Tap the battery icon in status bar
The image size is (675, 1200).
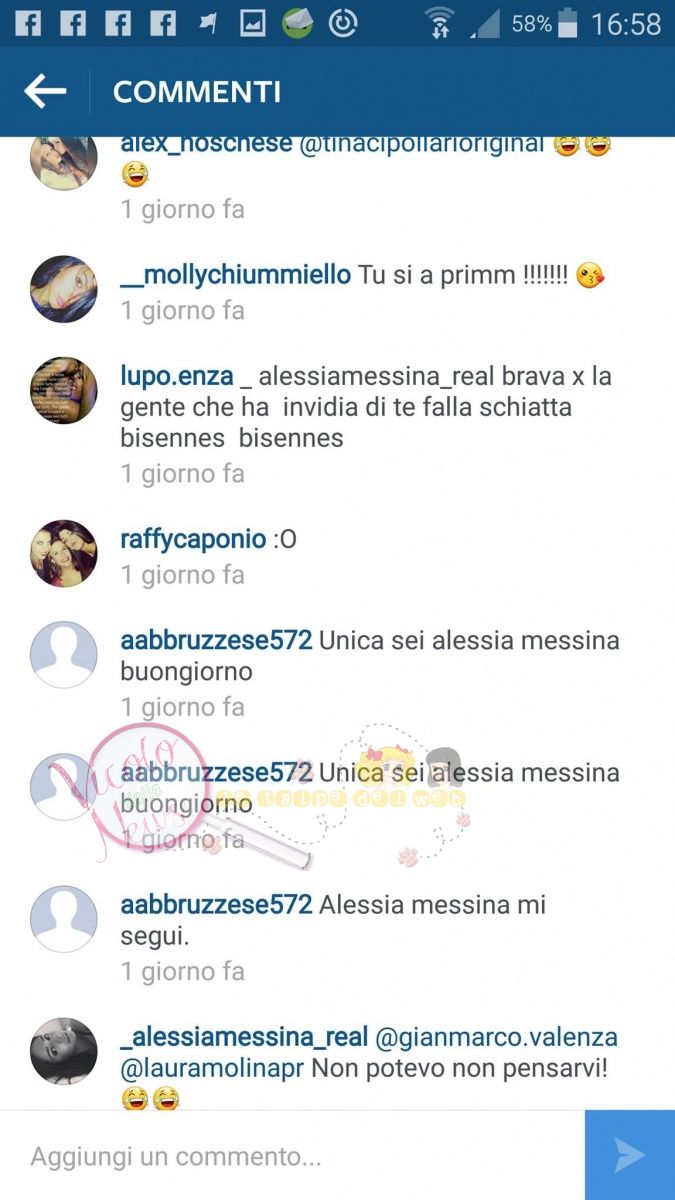[568, 23]
